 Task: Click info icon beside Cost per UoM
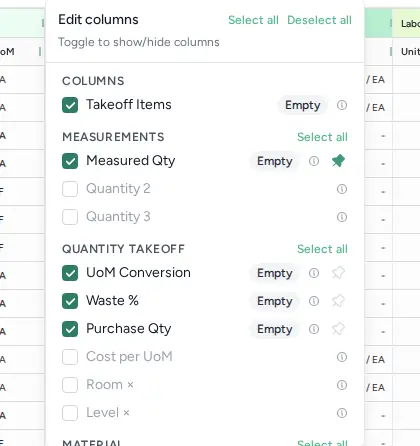point(342,357)
